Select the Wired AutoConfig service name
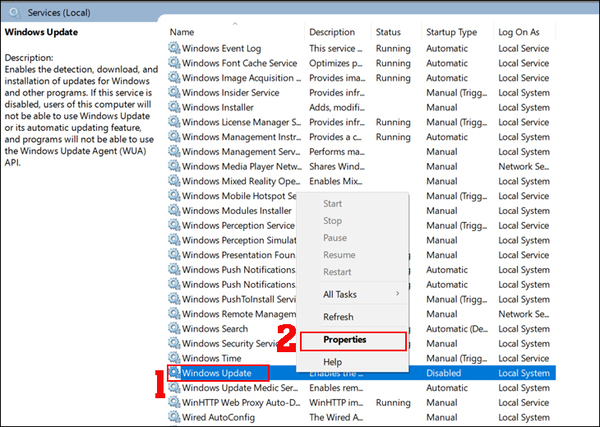 [218, 417]
